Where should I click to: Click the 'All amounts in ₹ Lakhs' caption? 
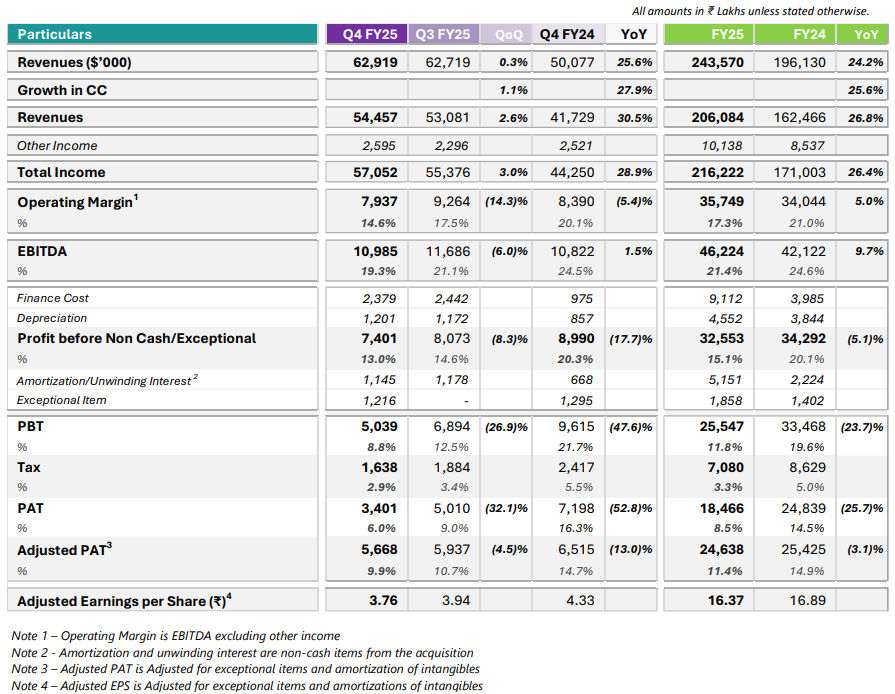point(751,11)
